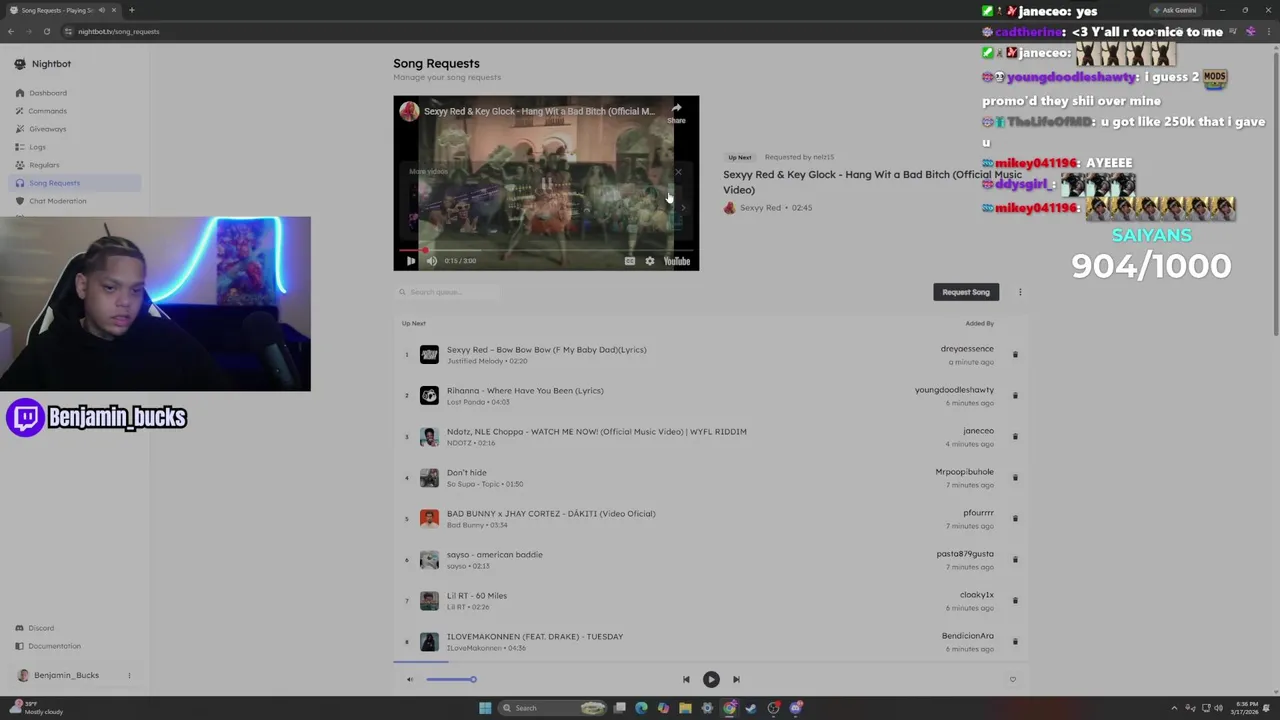Select the Don't hide song title
1280x720 pixels.
click(x=467, y=473)
